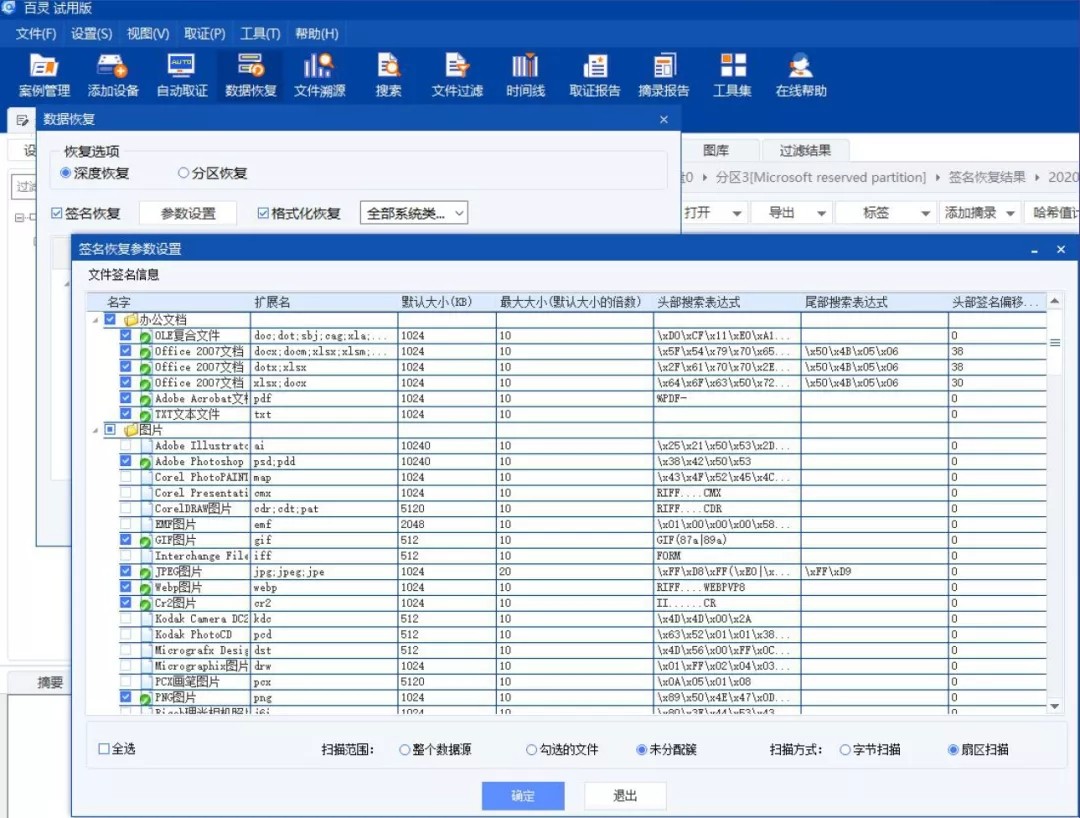The height and width of the screenshot is (818, 1080).
Task: Uncheck the 办公文档 group checkbox
Action: click(x=110, y=319)
